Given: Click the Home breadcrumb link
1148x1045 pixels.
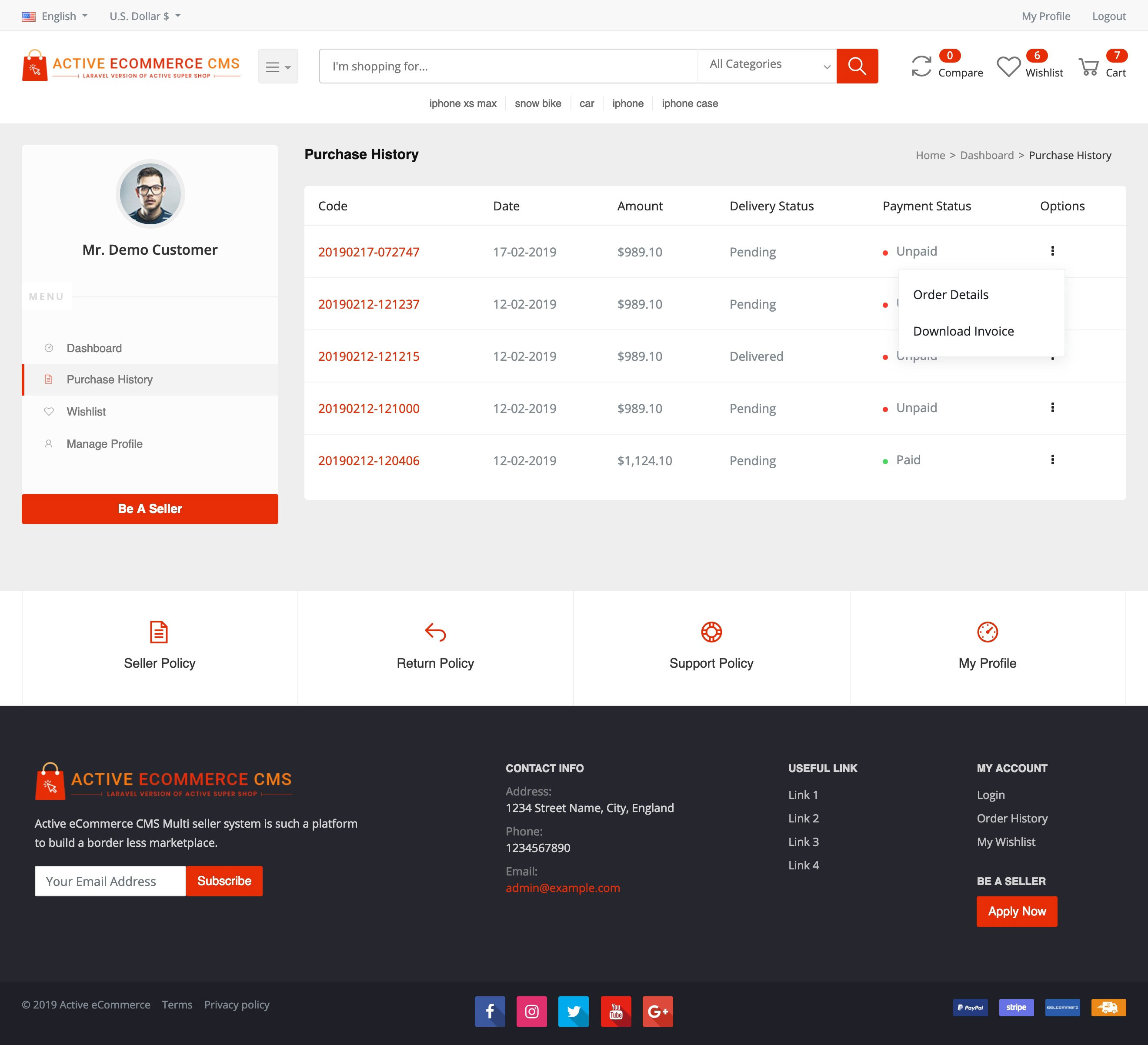Looking at the screenshot, I should pos(931,155).
